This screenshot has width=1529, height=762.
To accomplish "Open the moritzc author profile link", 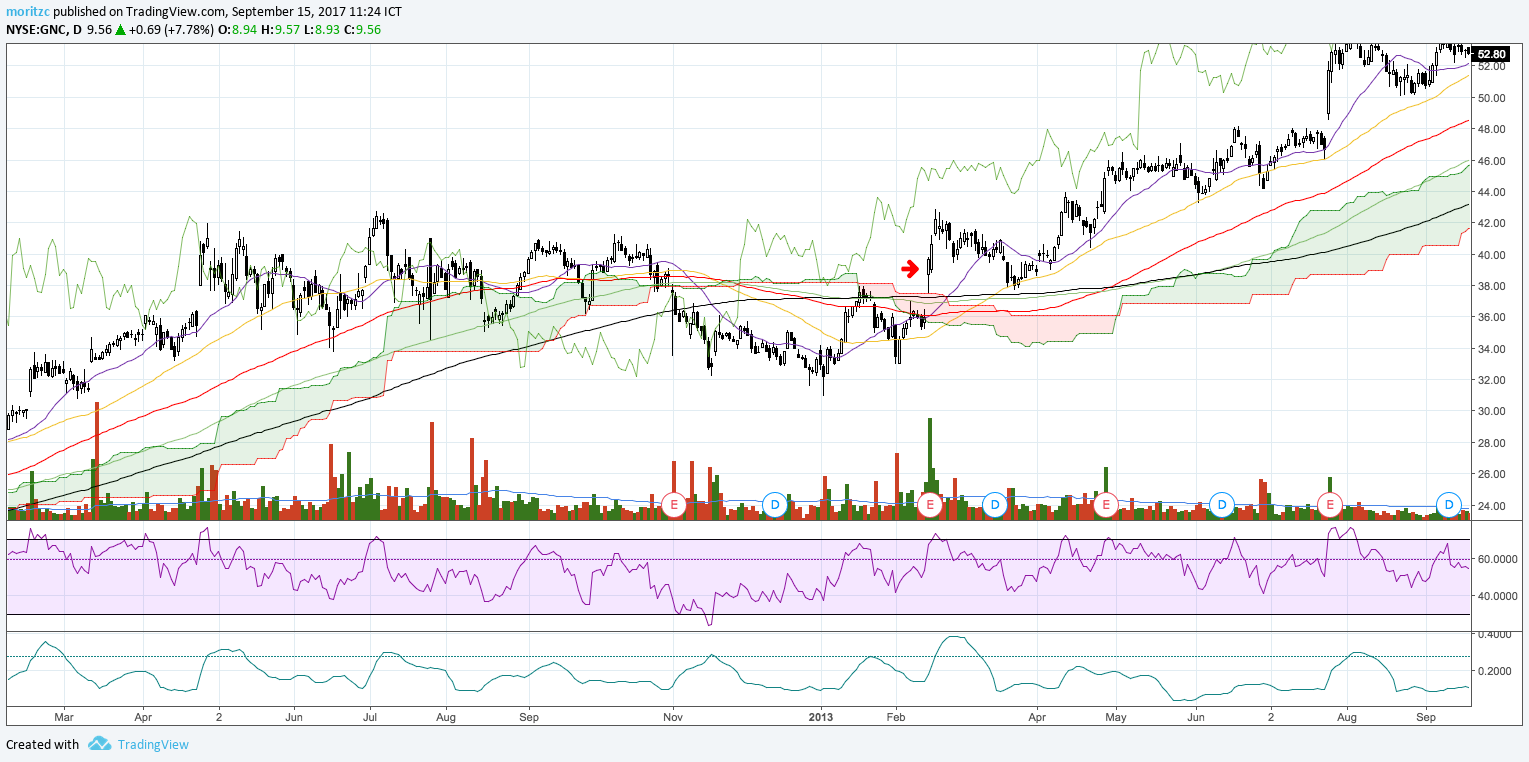I will pos(27,12).
